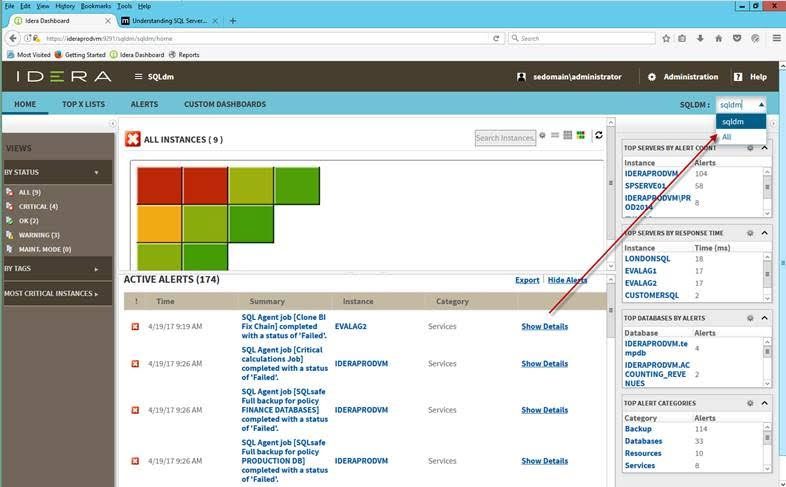Click the user profile icon beside sedomain\administrator

521,77
